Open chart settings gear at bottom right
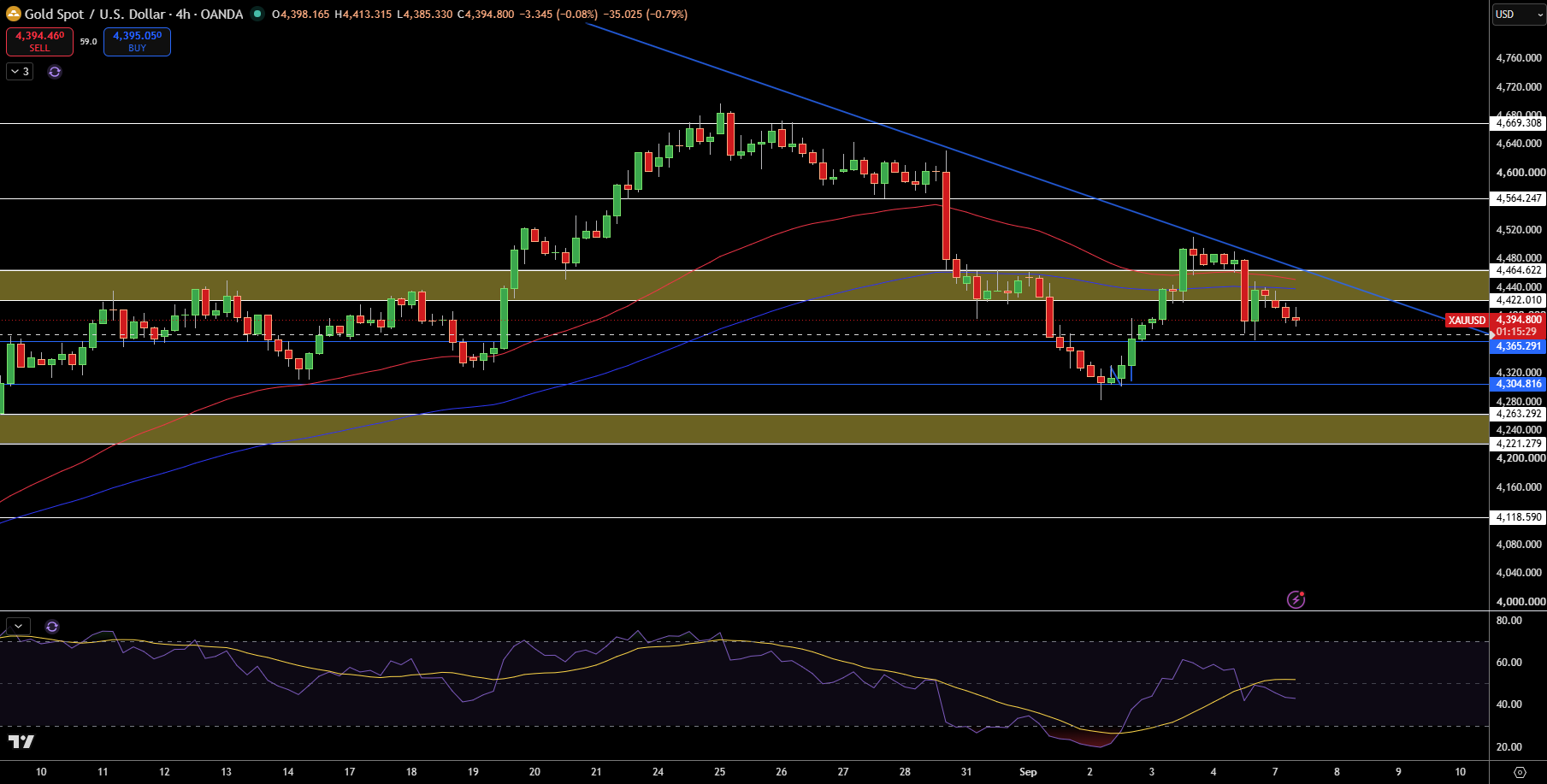Viewport: 1547px width, 784px height. pos(1520,772)
